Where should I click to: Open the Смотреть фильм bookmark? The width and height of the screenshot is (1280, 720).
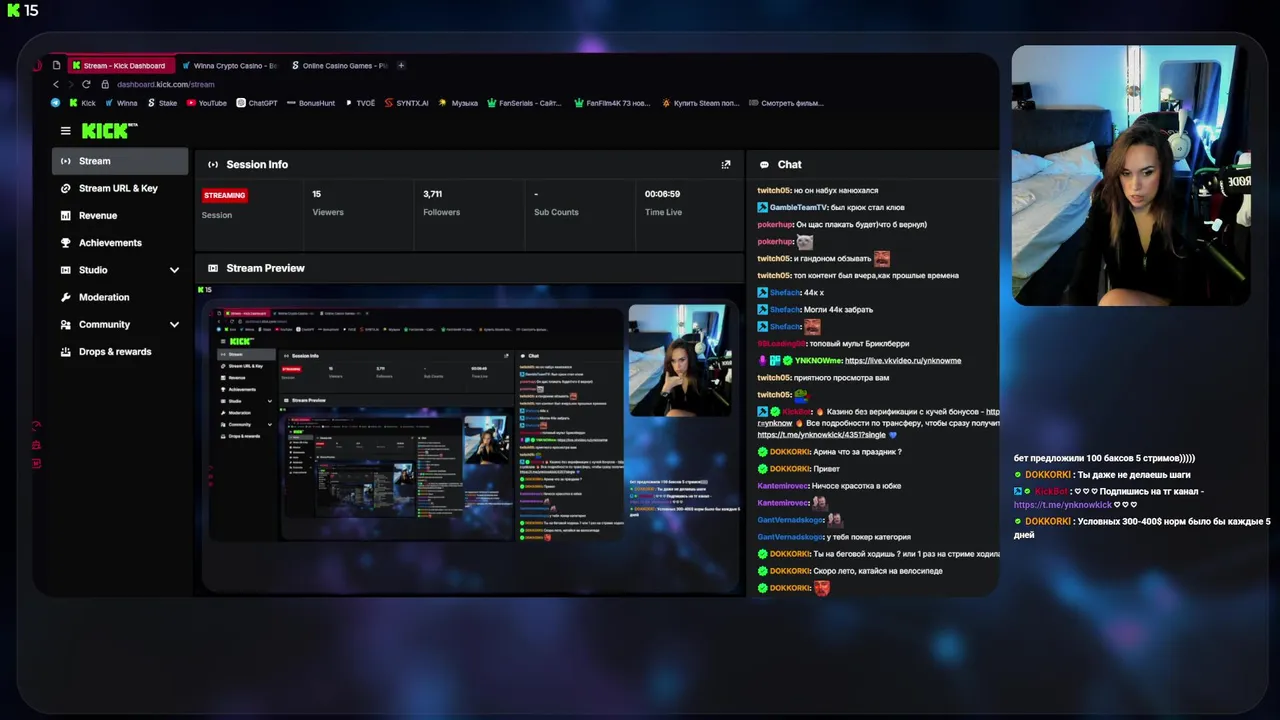(786, 102)
